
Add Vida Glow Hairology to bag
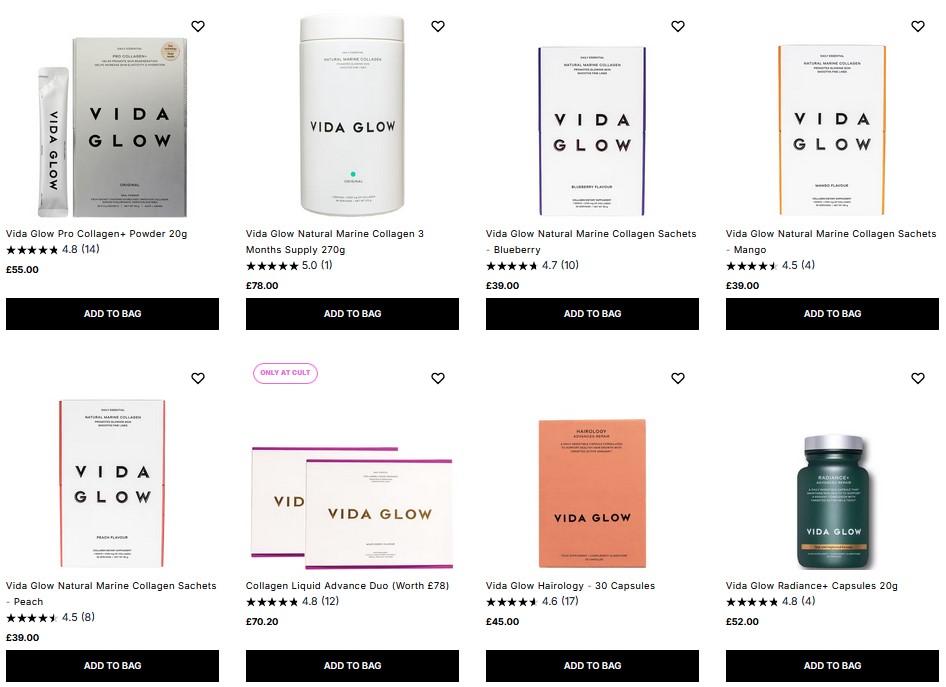click(x=592, y=665)
